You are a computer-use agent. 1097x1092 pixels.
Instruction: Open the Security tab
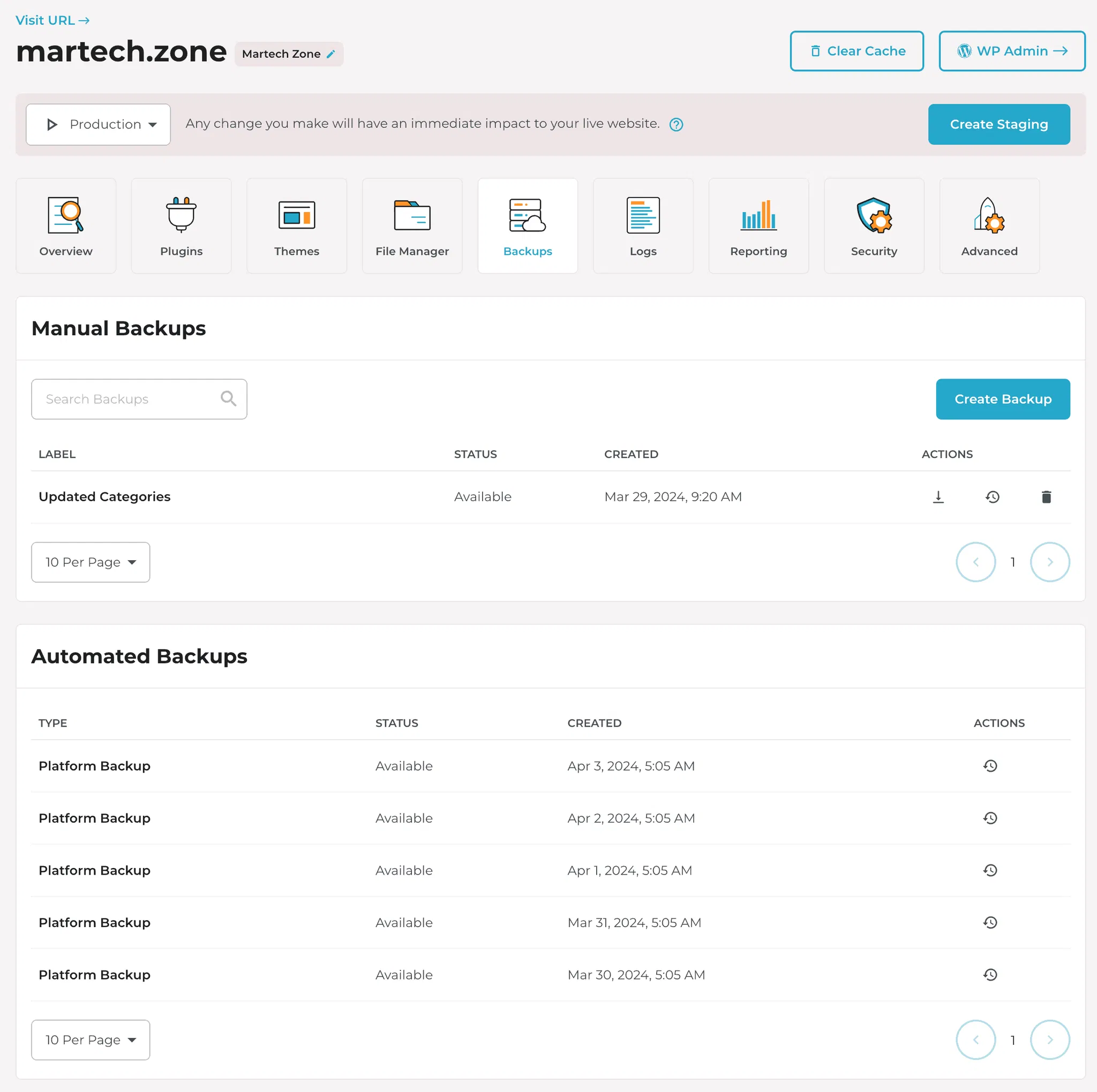(873, 226)
